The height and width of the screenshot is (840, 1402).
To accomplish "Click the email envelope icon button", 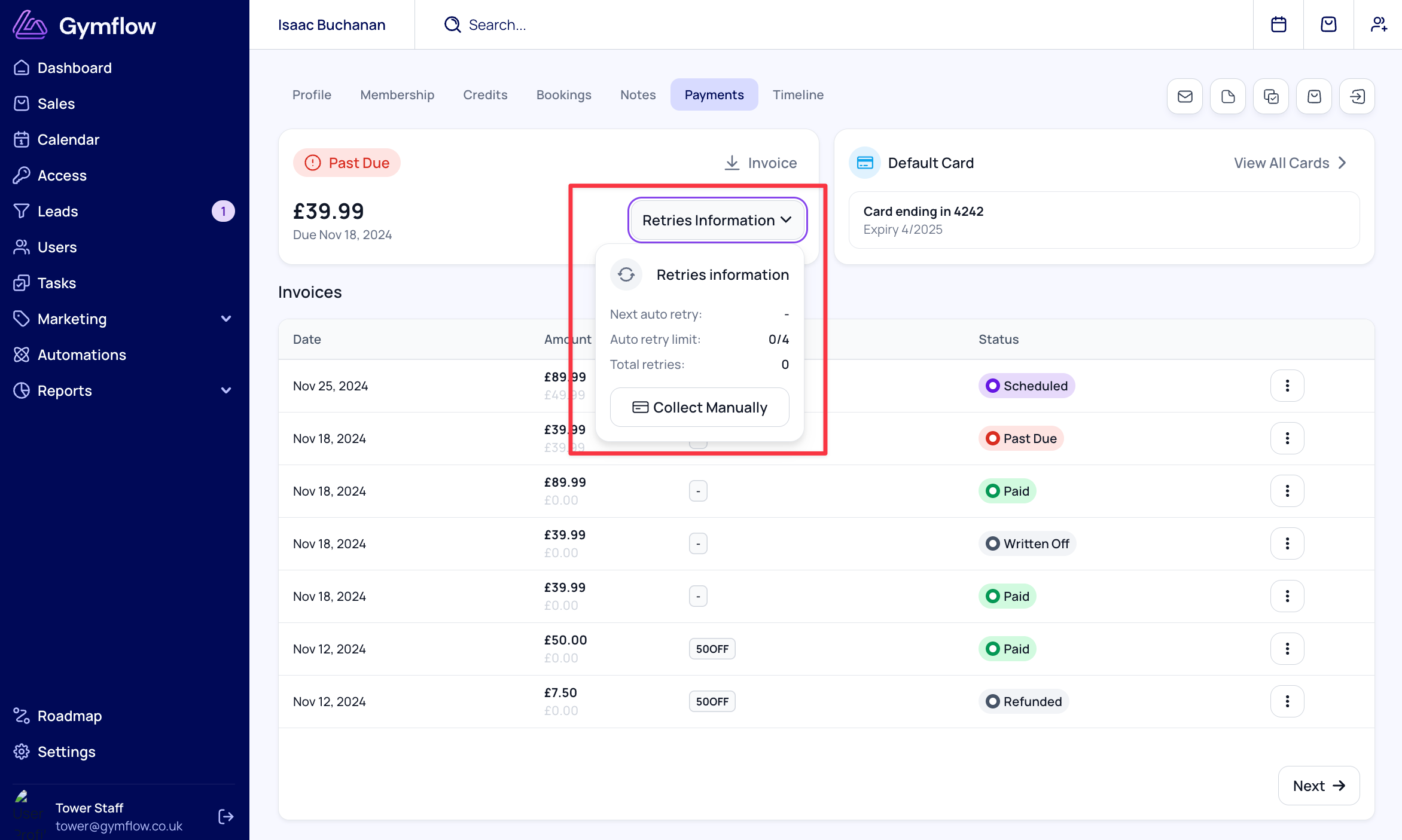I will (1184, 96).
